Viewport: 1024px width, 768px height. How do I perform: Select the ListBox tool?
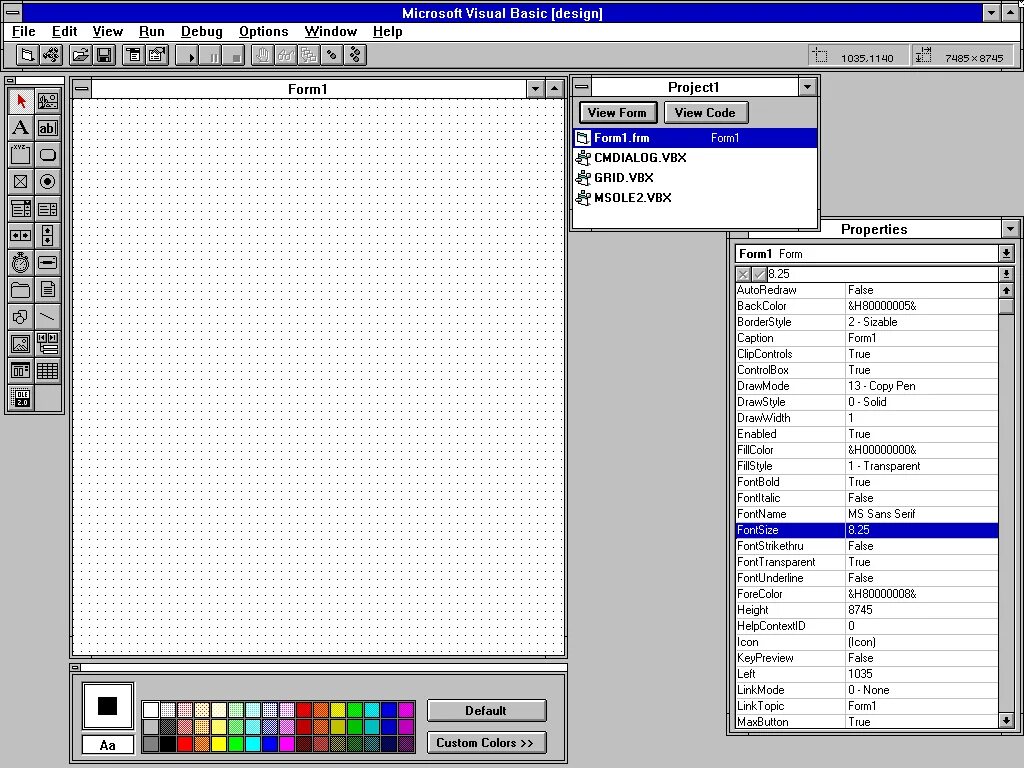tap(48, 209)
